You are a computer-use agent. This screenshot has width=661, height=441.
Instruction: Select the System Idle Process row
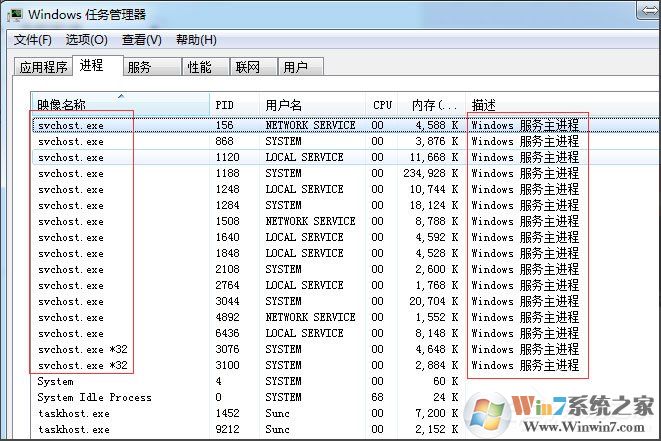346,398
